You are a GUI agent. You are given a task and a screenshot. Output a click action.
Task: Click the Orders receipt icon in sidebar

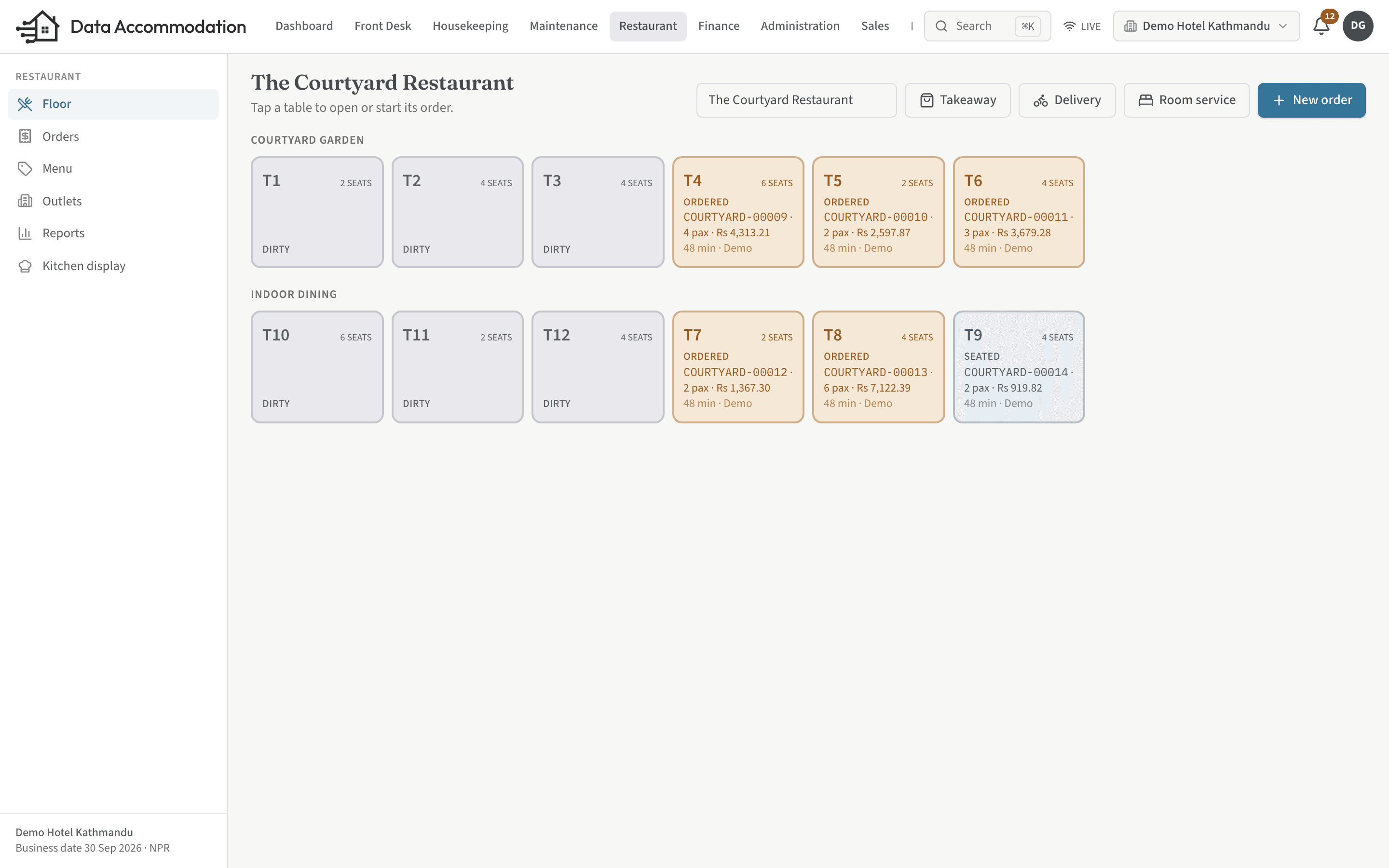click(x=25, y=136)
